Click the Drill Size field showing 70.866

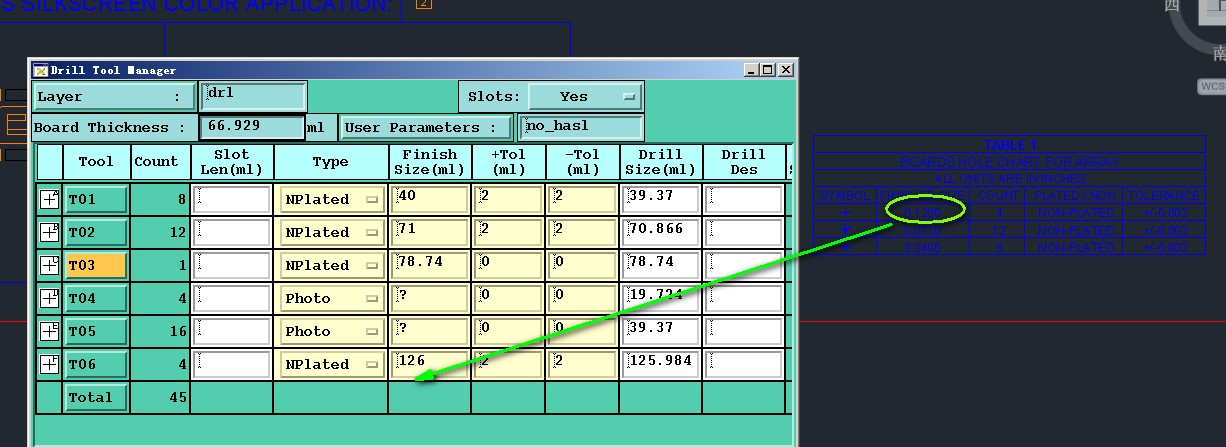661,232
